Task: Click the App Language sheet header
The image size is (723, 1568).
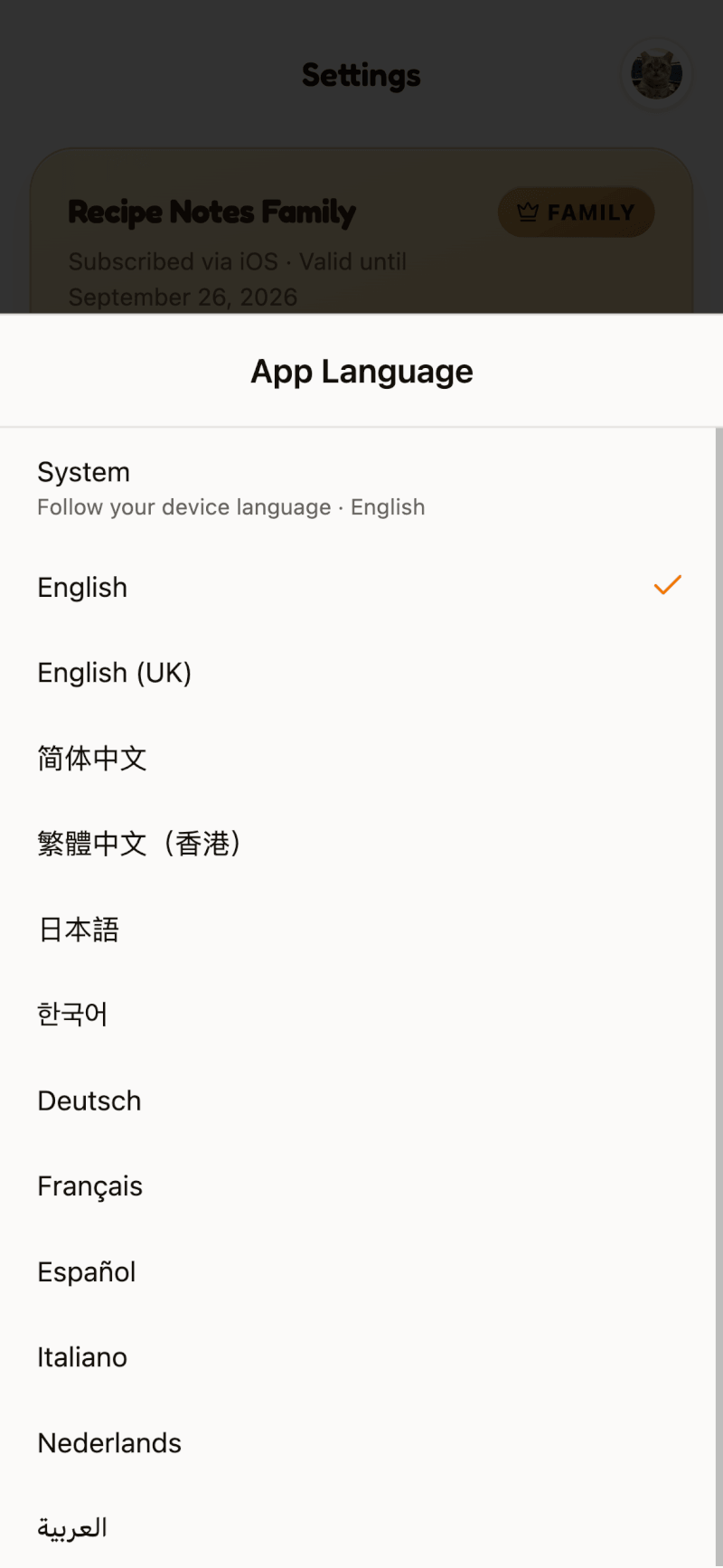Action: [x=361, y=371]
